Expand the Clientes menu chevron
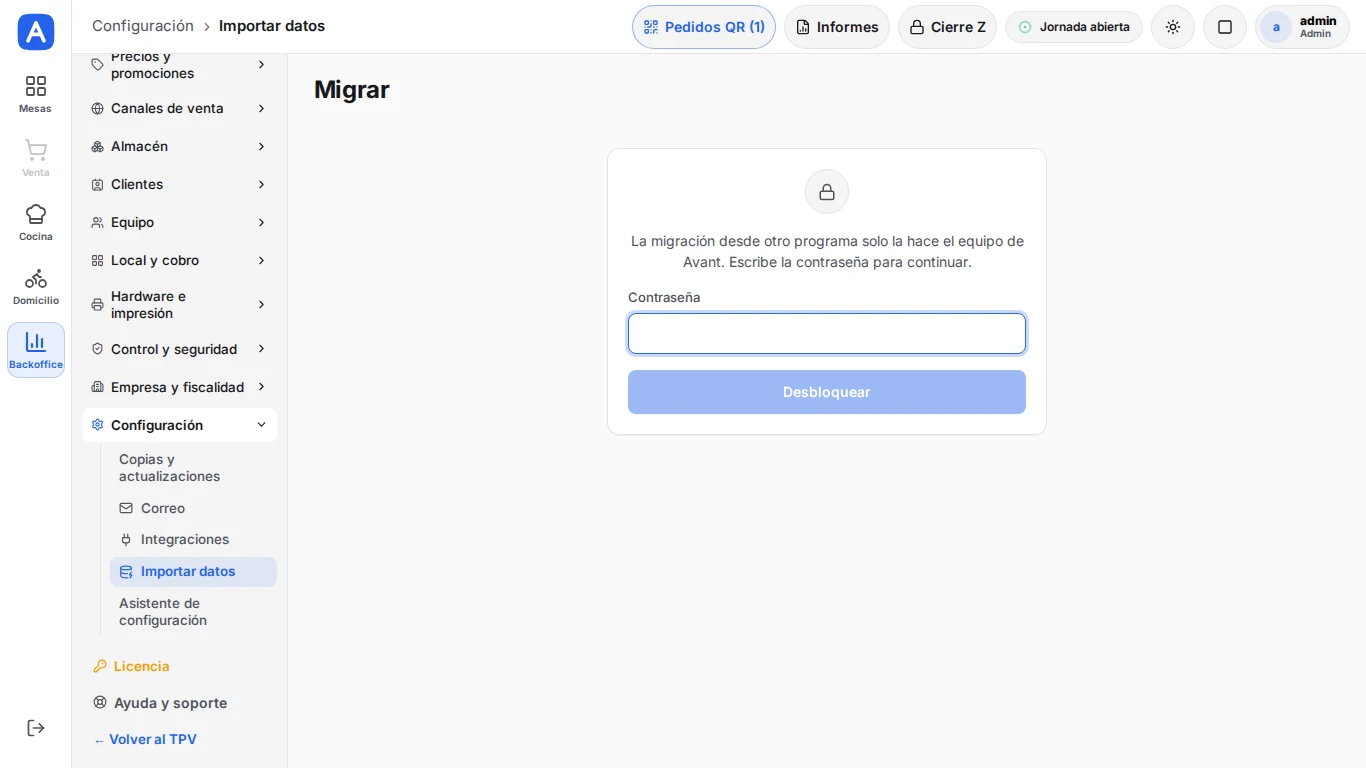Image resolution: width=1366 pixels, height=768 pixels. click(261, 184)
